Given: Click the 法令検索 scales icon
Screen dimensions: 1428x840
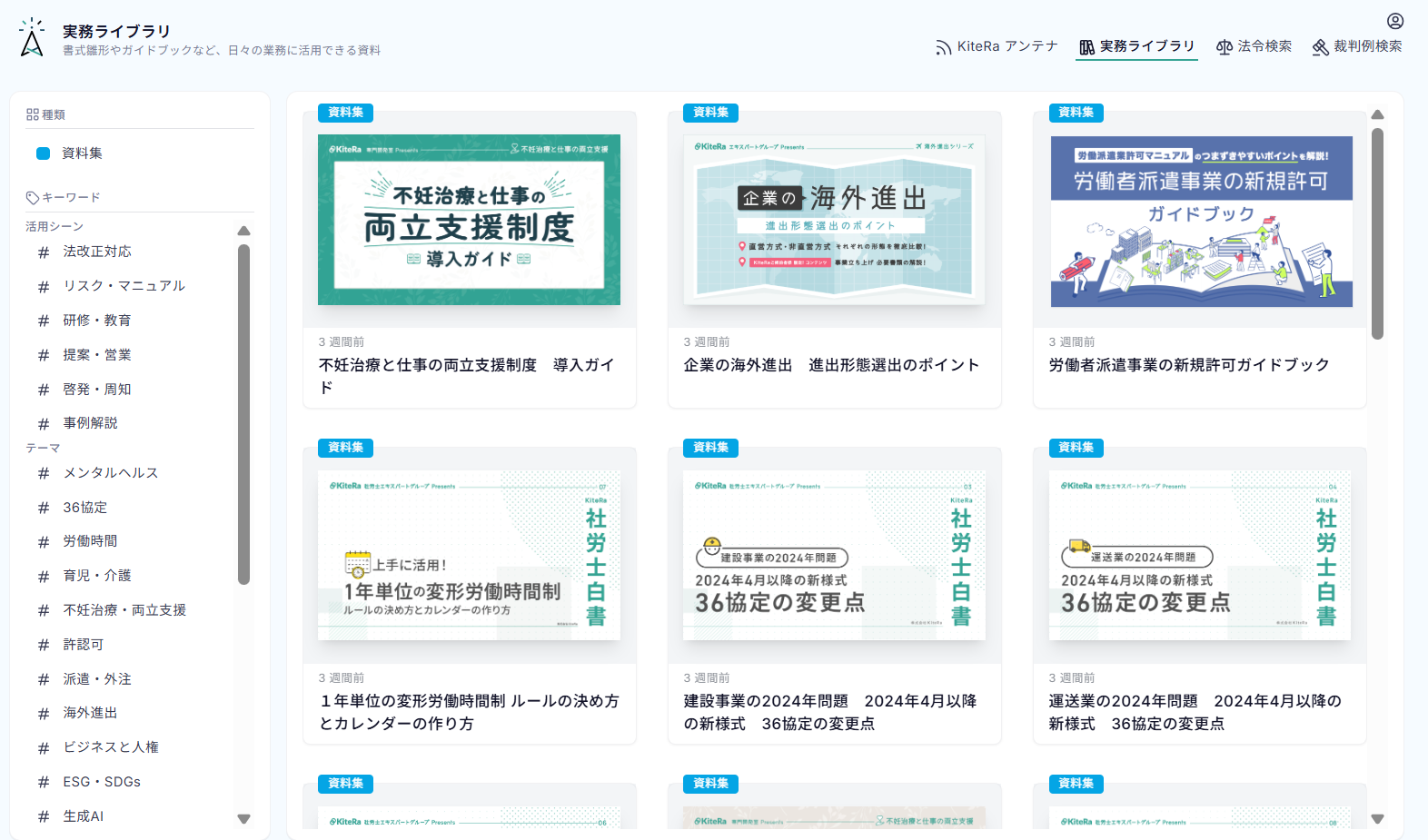Looking at the screenshot, I should [1225, 47].
